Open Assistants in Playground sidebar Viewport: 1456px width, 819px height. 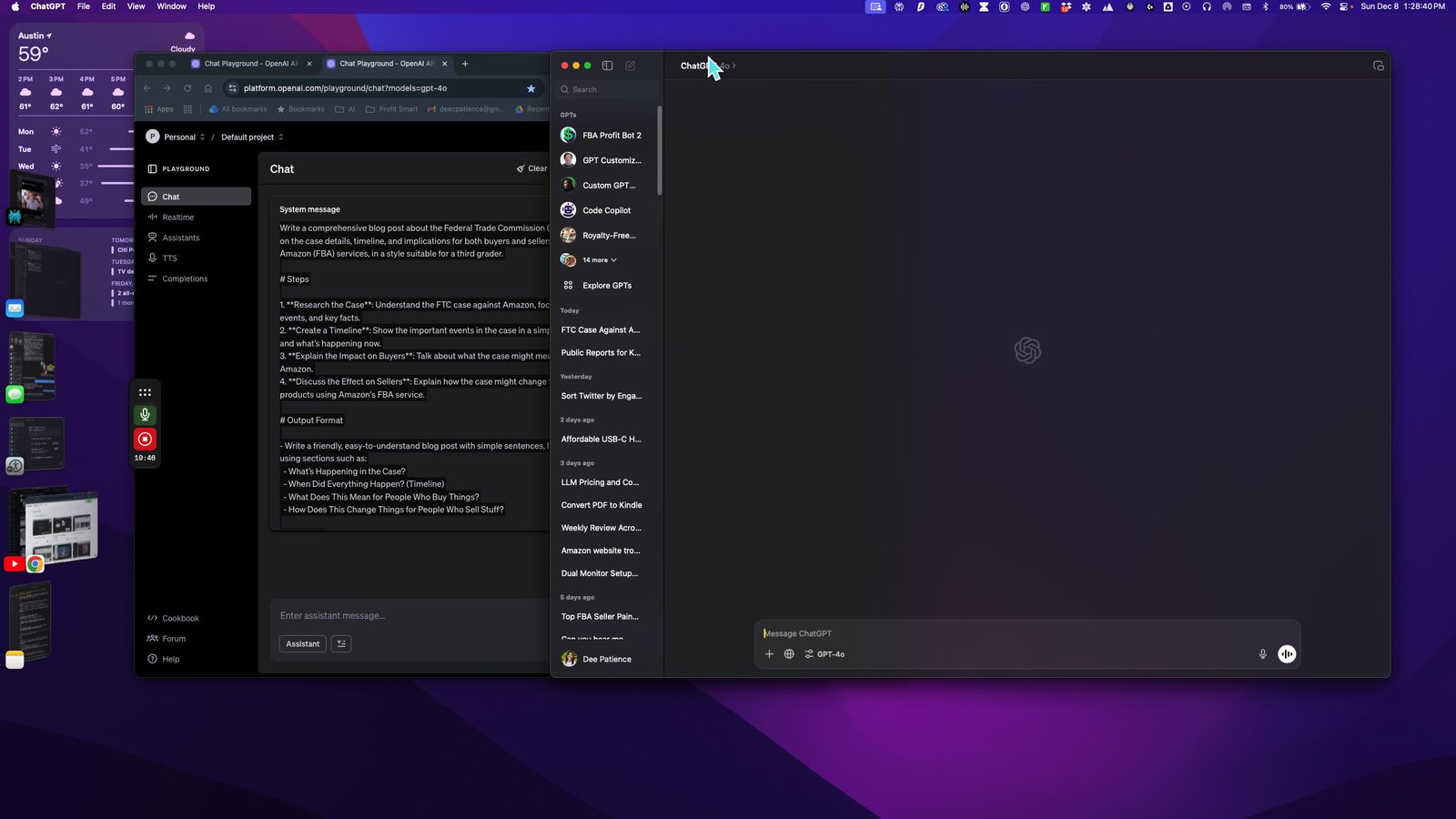pyautogui.click(x=196, y=238)
